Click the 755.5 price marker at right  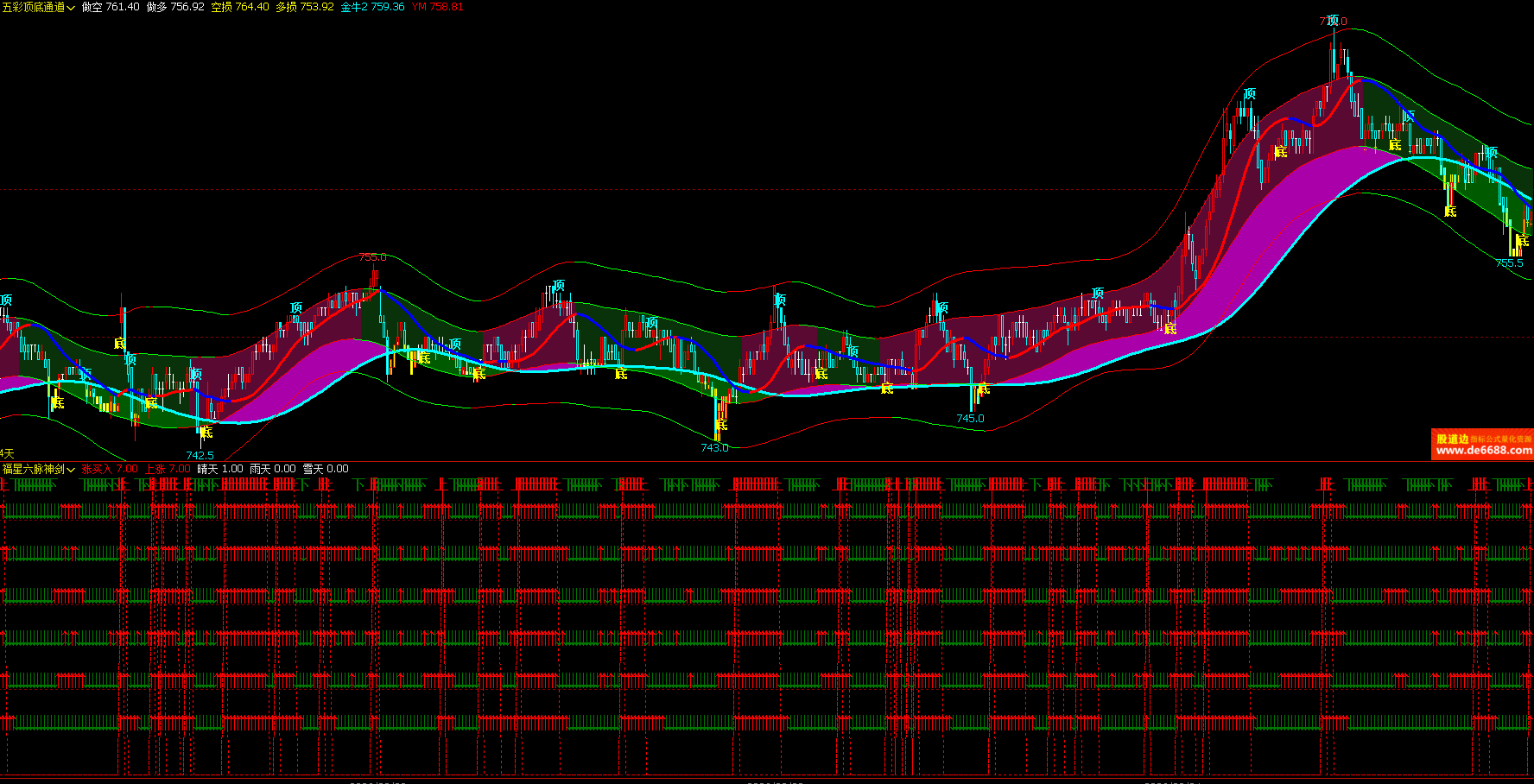click(x=1509, y=263)
